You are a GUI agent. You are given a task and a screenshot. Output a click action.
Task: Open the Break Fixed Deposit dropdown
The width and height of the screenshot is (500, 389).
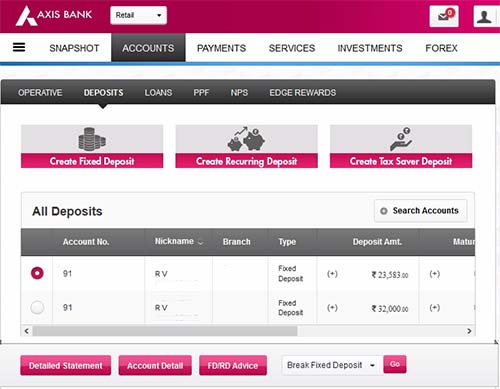[x=332, y=365]
